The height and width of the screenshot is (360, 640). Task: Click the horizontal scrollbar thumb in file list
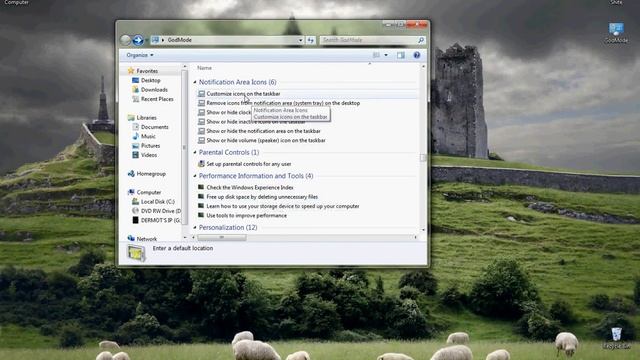pos(222,237)
